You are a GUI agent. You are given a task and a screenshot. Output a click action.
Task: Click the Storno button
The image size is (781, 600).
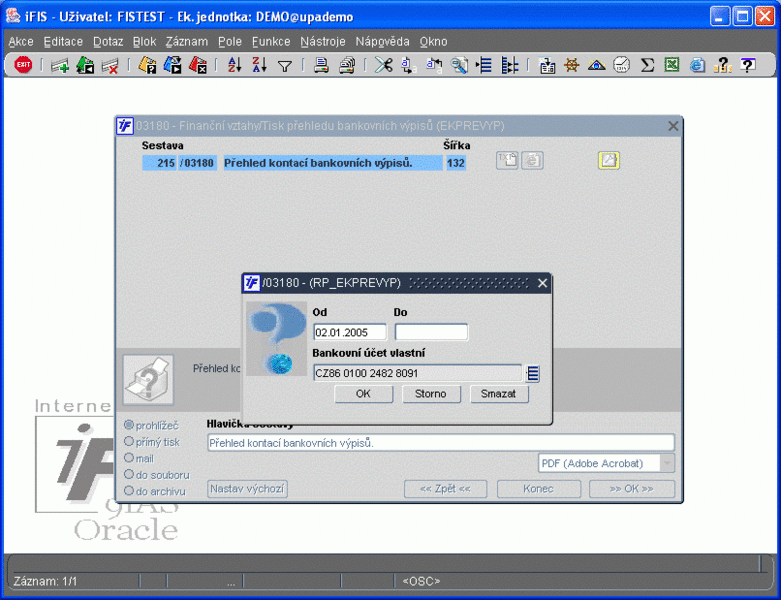click(x=431, y=394)
